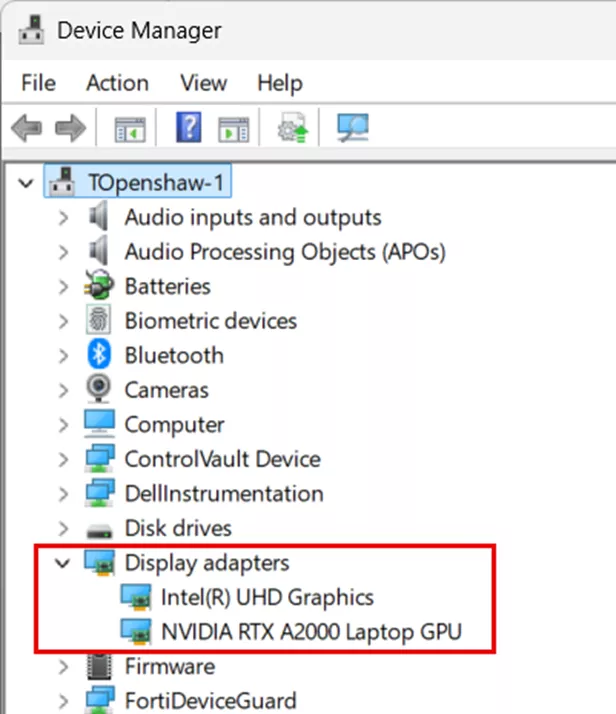This screenshot has width=616, height=714.
Task: Click the NVIDIA RTX A2000 adapter icon
Action: click(x=136, y=632)
